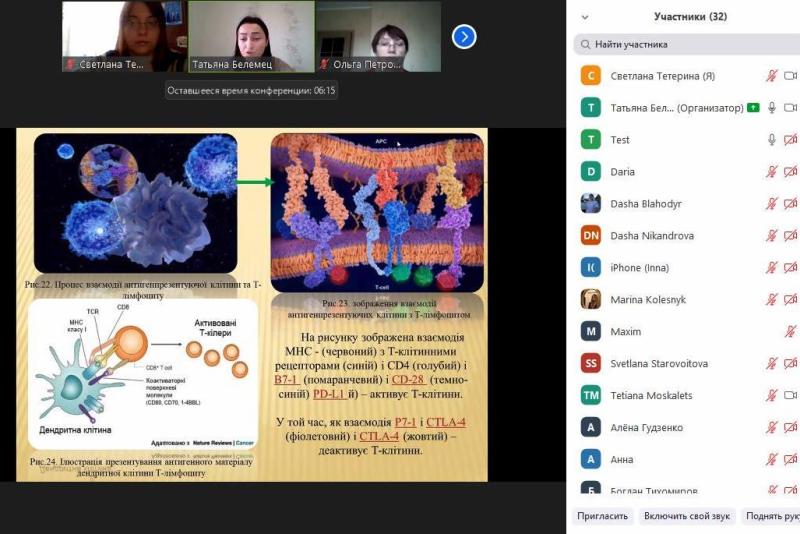
Task: Click the underlined B7-1 text in slide
Action: (x=287, y=380)
